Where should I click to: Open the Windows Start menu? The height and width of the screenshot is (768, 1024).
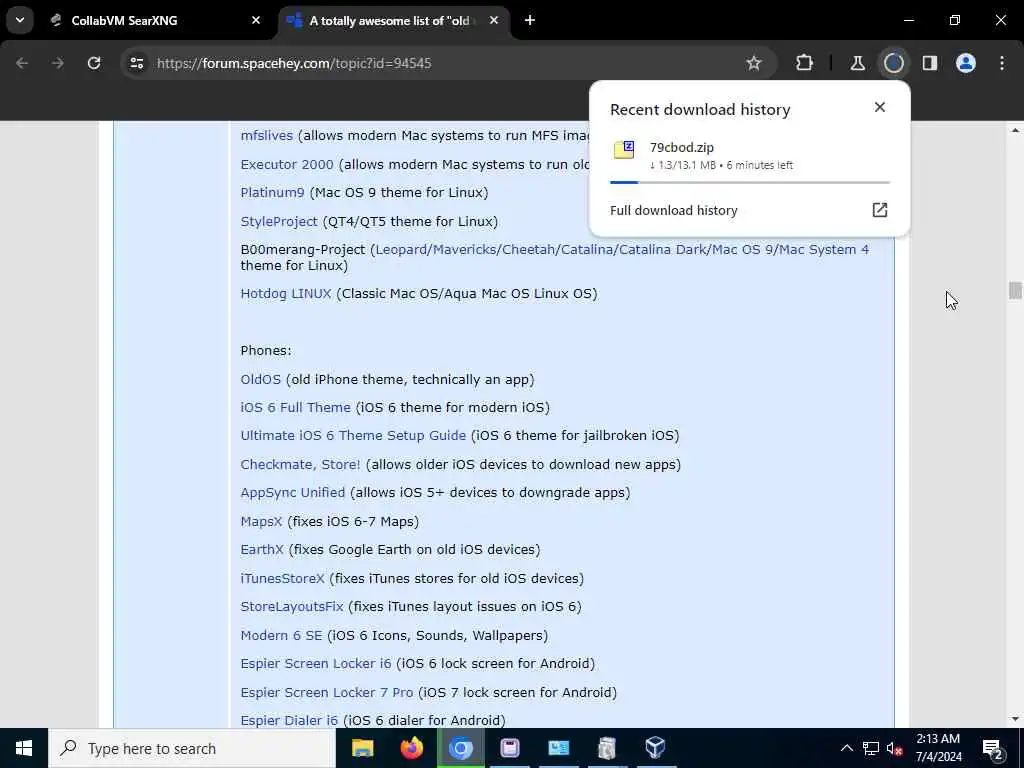tap(24, 748)
